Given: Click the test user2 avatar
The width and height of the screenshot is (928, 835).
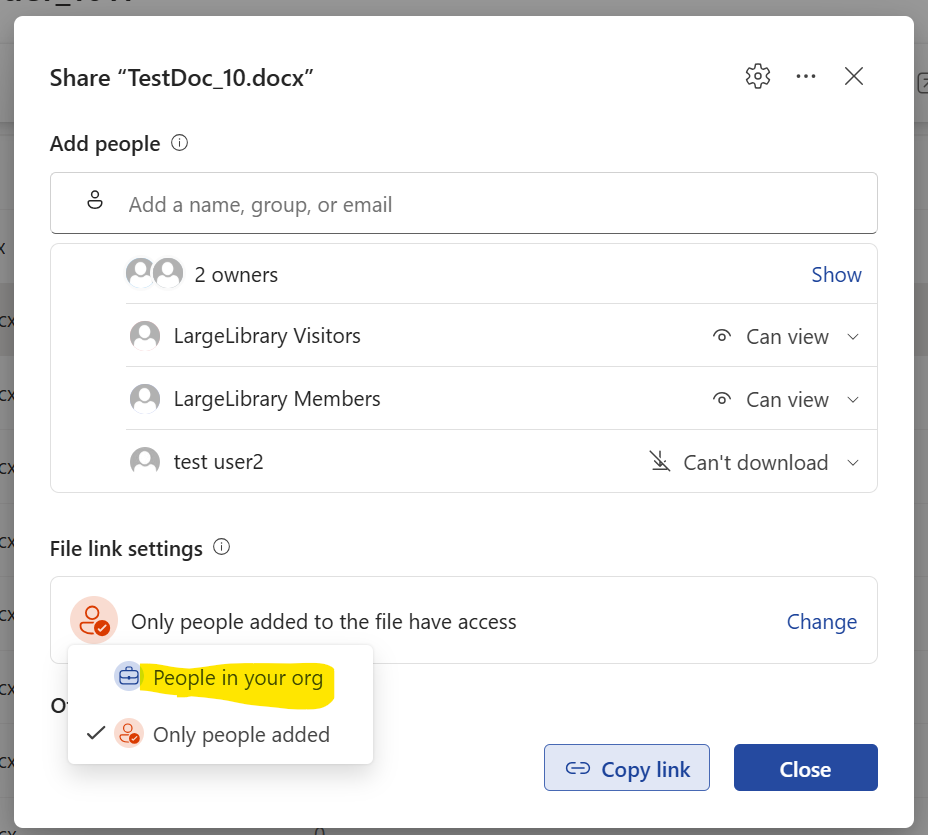Looking at the screenshot, I should click(145, 462).
